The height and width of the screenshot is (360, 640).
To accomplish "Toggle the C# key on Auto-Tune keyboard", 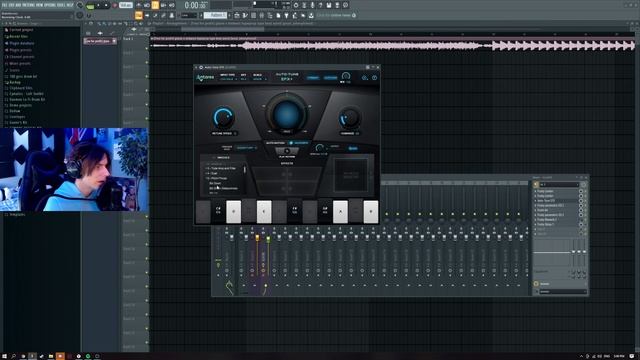I will tap(218, 211).
